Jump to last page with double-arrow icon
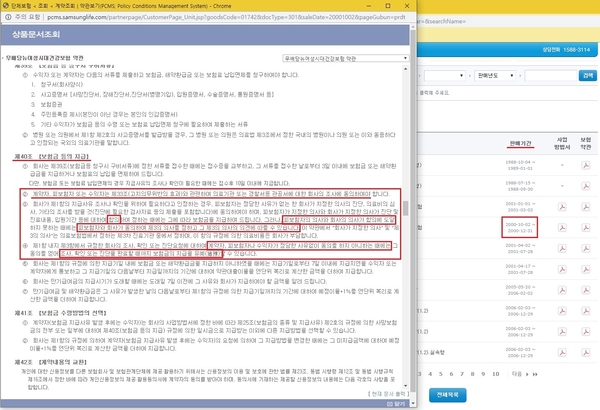 [535, 374]
